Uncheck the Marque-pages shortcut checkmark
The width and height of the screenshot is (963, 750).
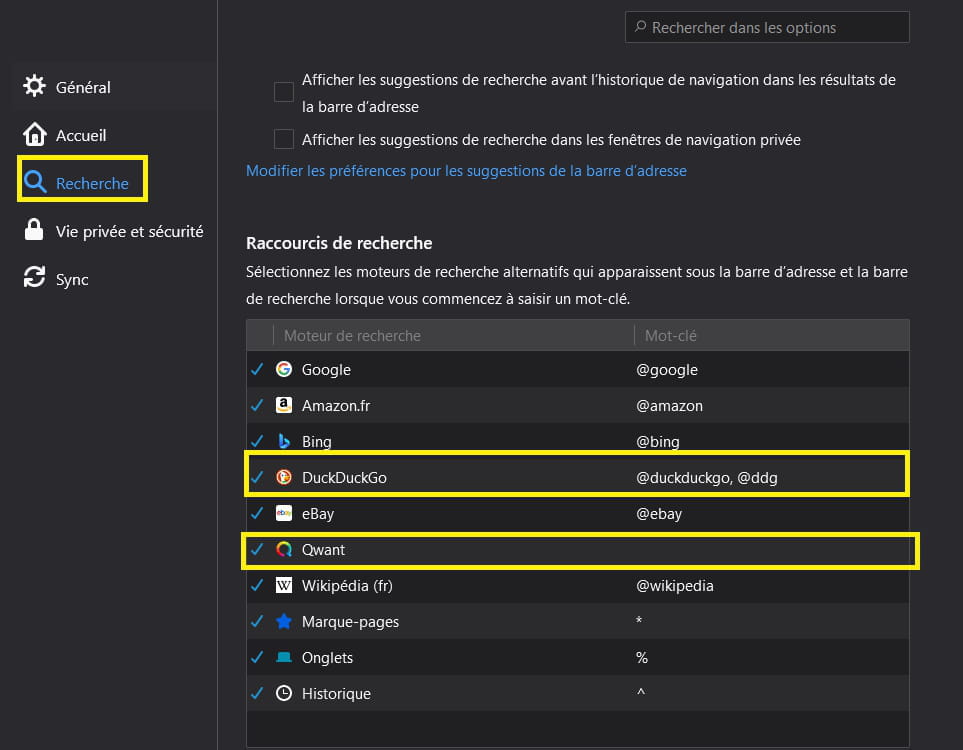[x=257, y=622]
